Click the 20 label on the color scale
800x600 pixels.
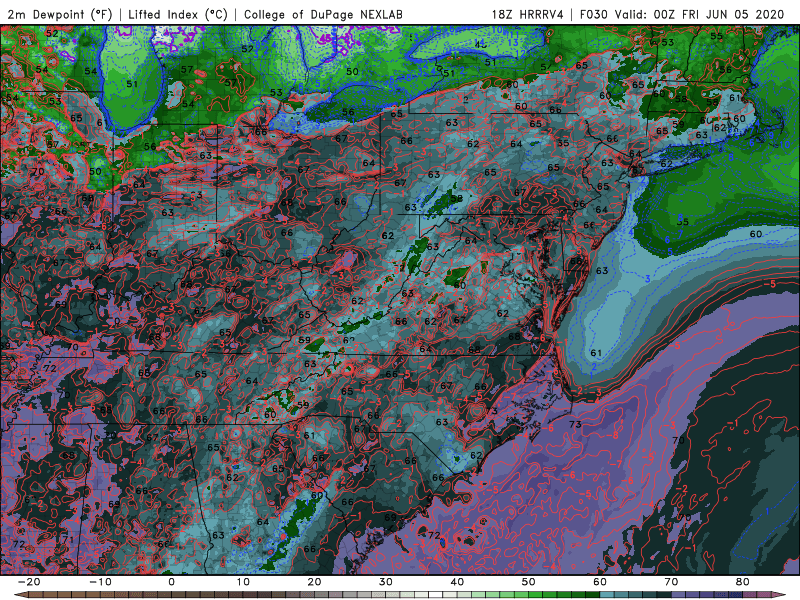click(x=314, y=582)
